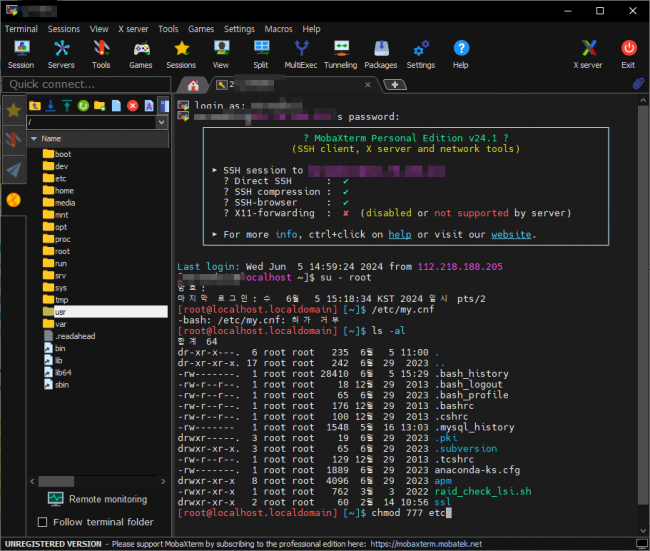Open the Games toolbar icon
Viewport: 650px width, 551px height.
(141, 54)
